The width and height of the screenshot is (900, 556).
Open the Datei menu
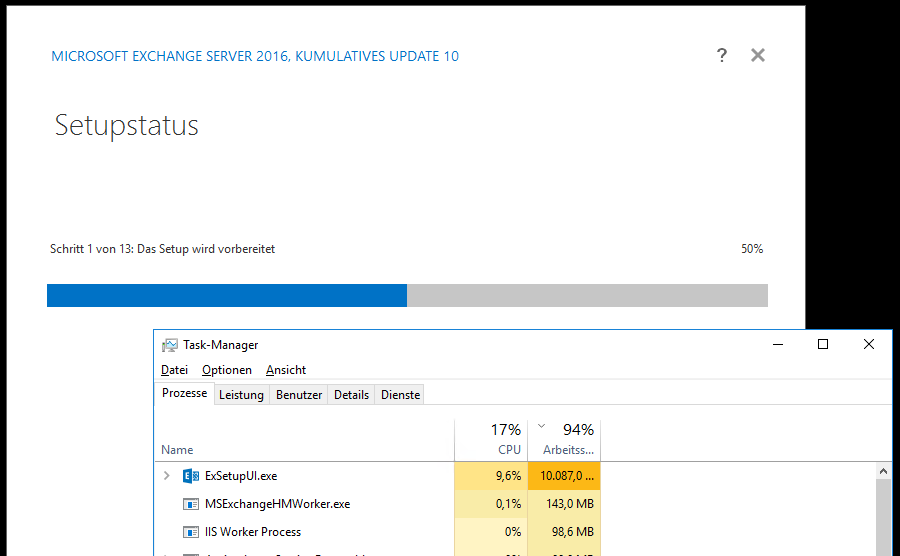click(x=174, y=370)
